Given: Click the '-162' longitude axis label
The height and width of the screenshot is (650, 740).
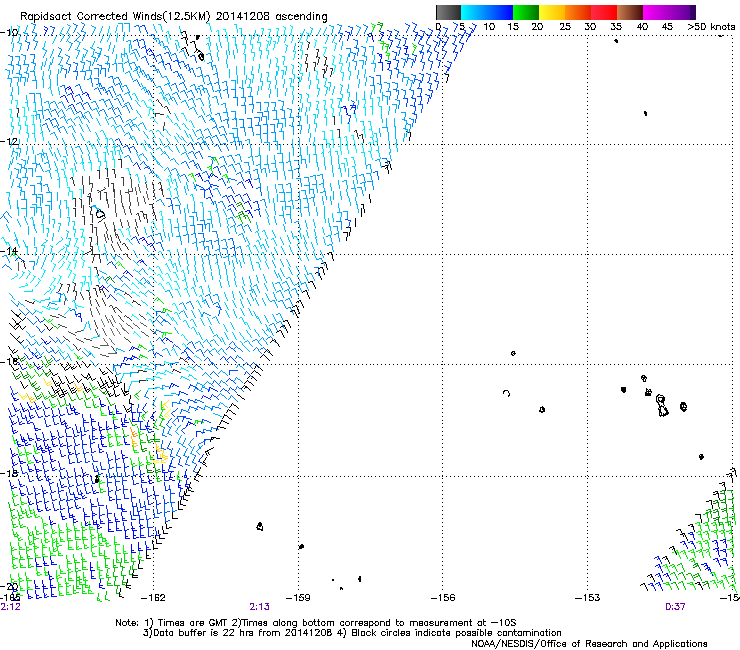Looking at the screenshot, I should pos(153,598).
